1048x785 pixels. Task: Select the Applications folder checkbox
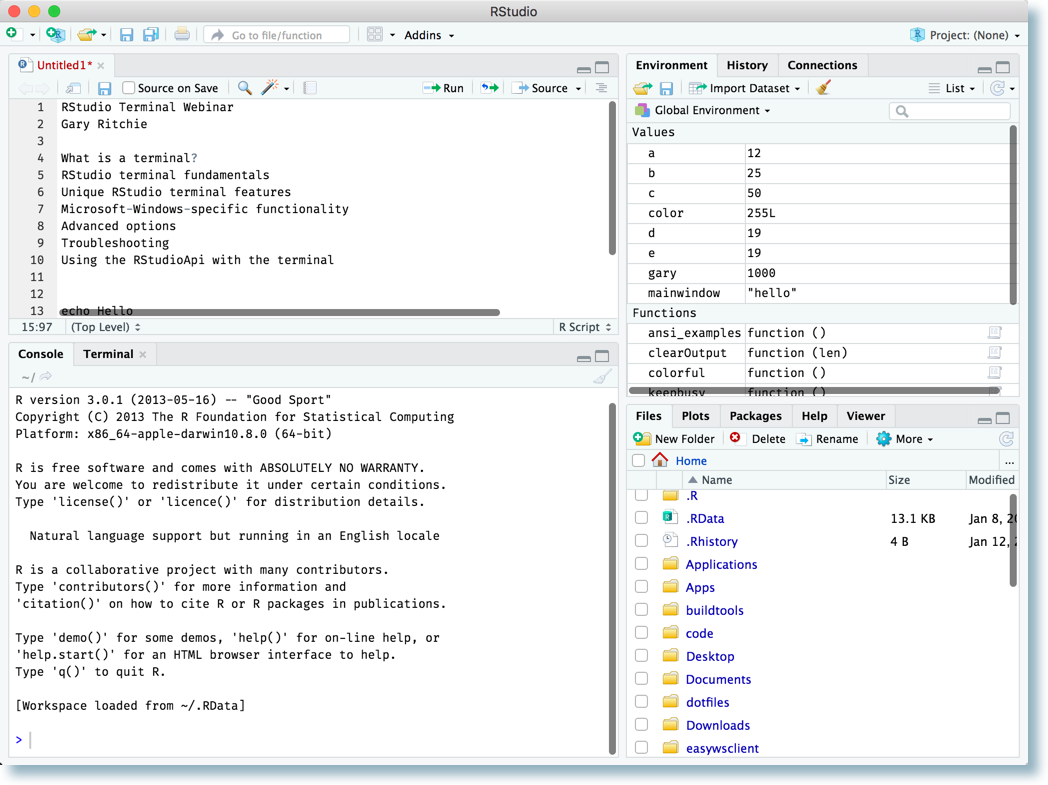point(642,564)
